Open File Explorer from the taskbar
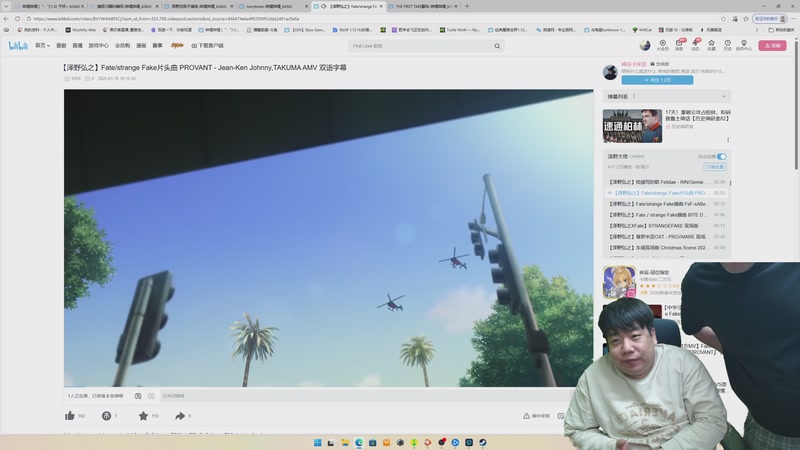This screenshot has width=800, height=450. click(345, 442)
